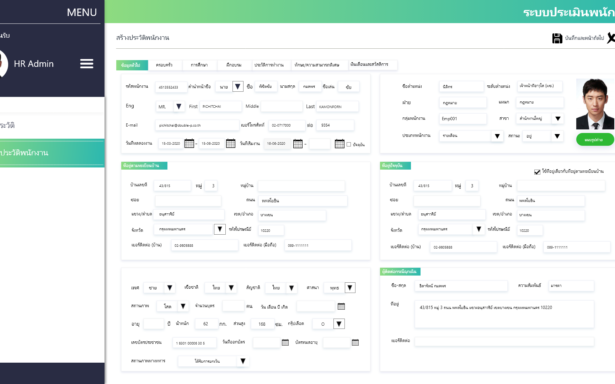The height and width of the screenshot is (384, 615).
Task: Click the E-mail input field
Action: point(197,125)
